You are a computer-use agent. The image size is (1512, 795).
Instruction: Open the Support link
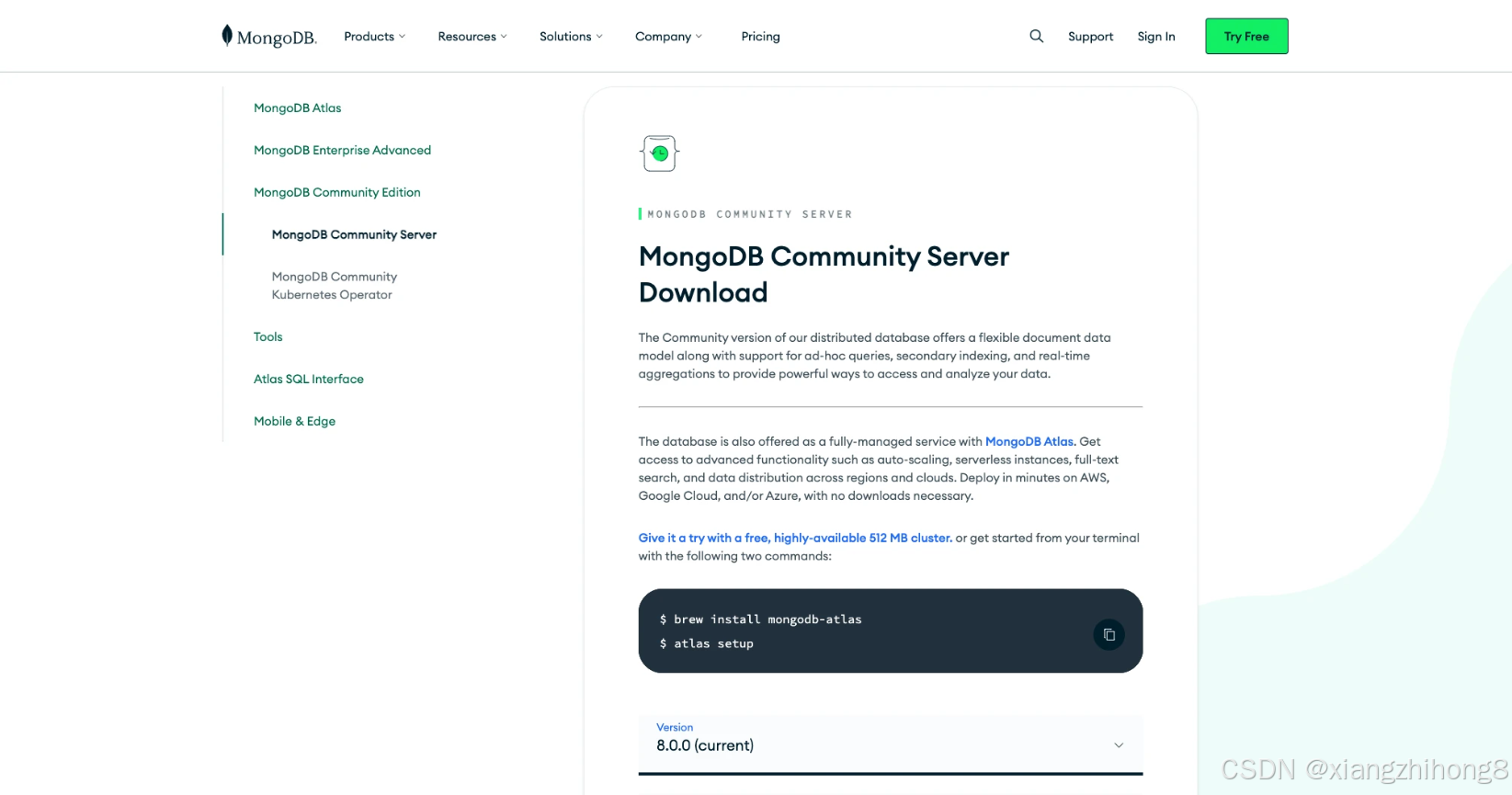[1090, 37]
